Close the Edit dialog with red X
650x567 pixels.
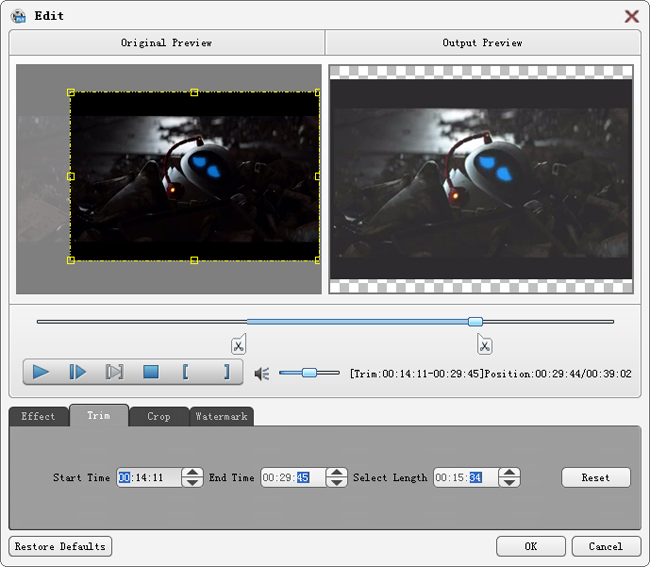pos(631,17)
